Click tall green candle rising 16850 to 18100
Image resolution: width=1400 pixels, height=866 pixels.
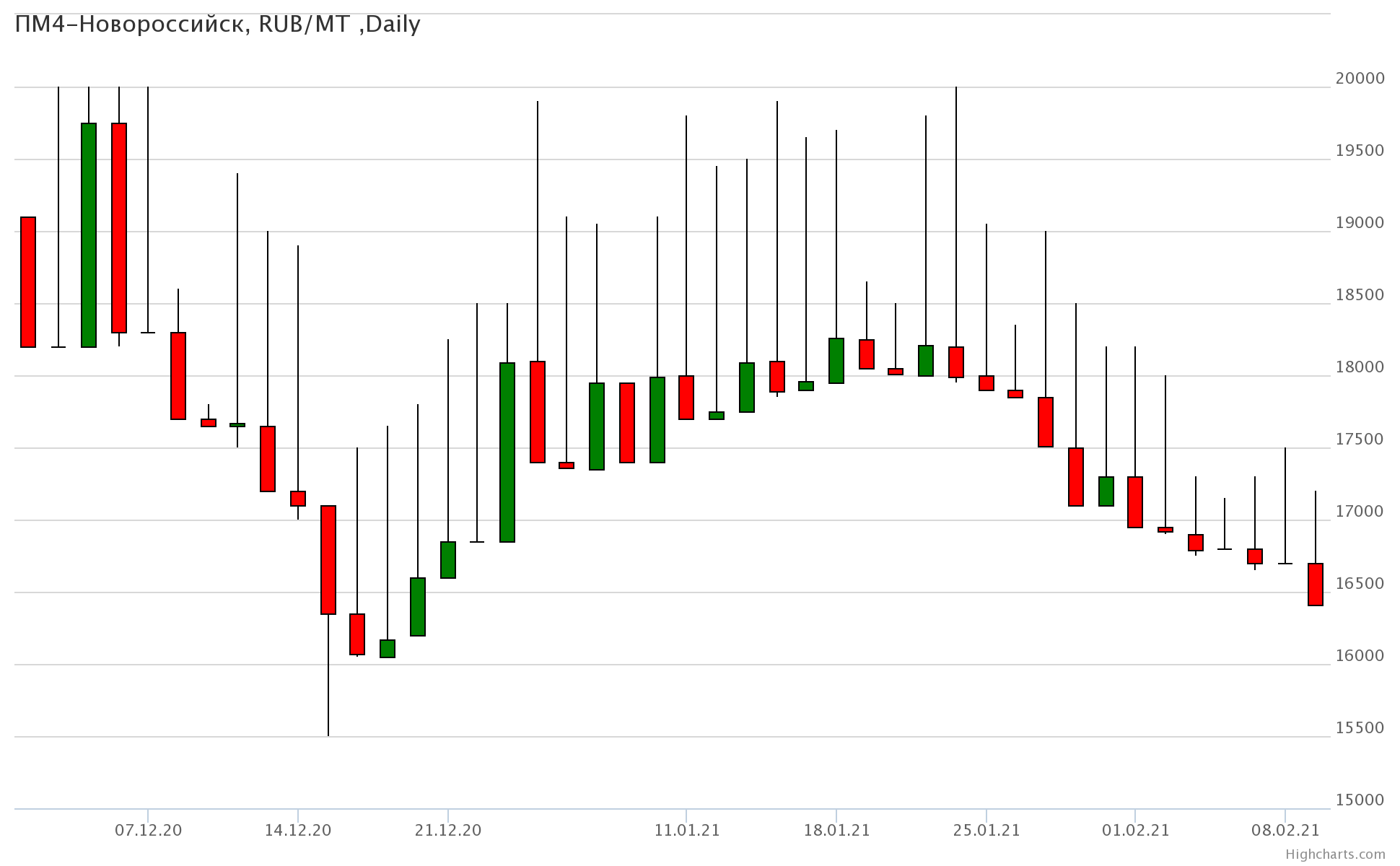[507, 452]
